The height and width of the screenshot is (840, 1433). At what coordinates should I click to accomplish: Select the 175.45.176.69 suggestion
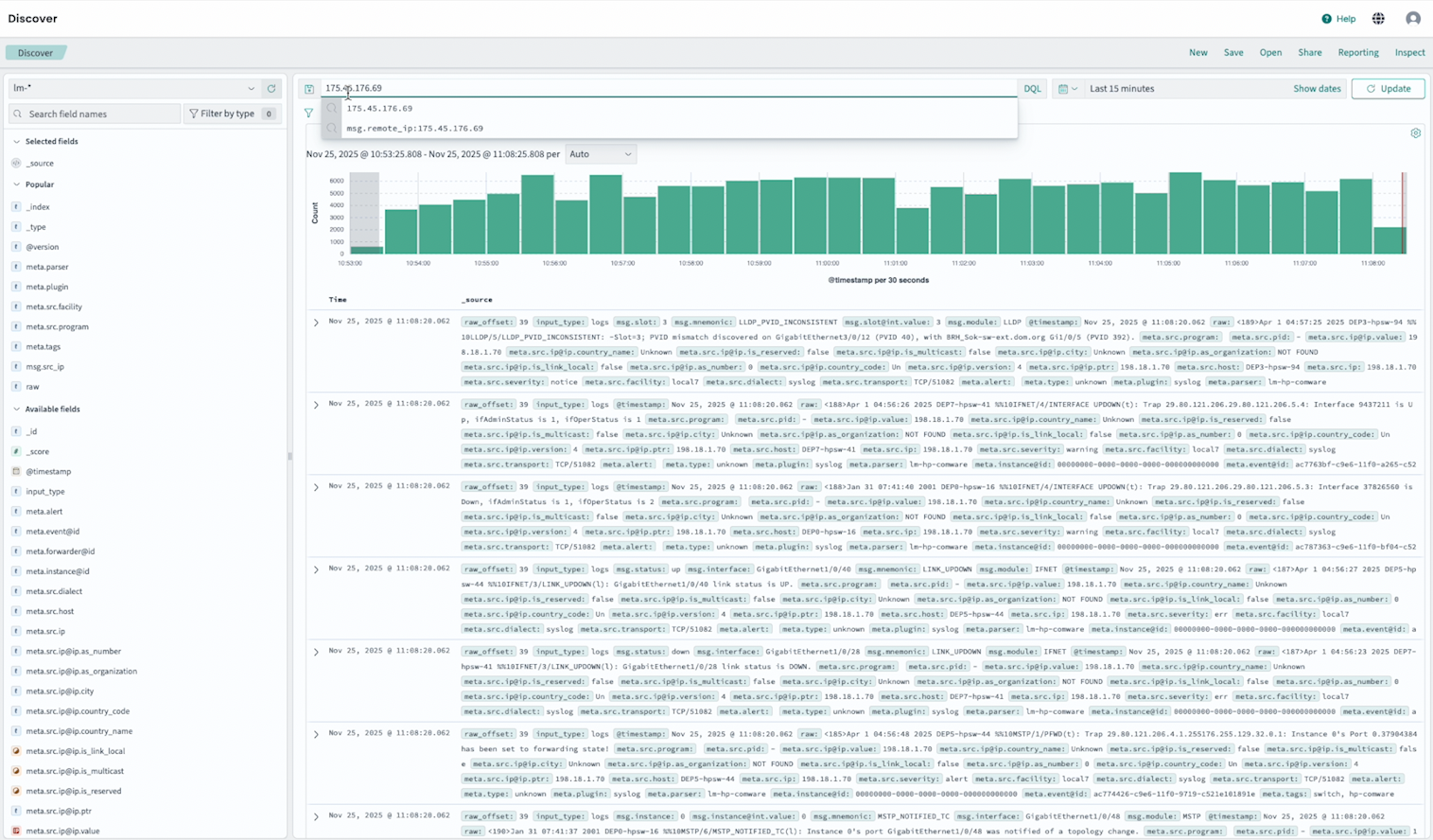(669, 108)
